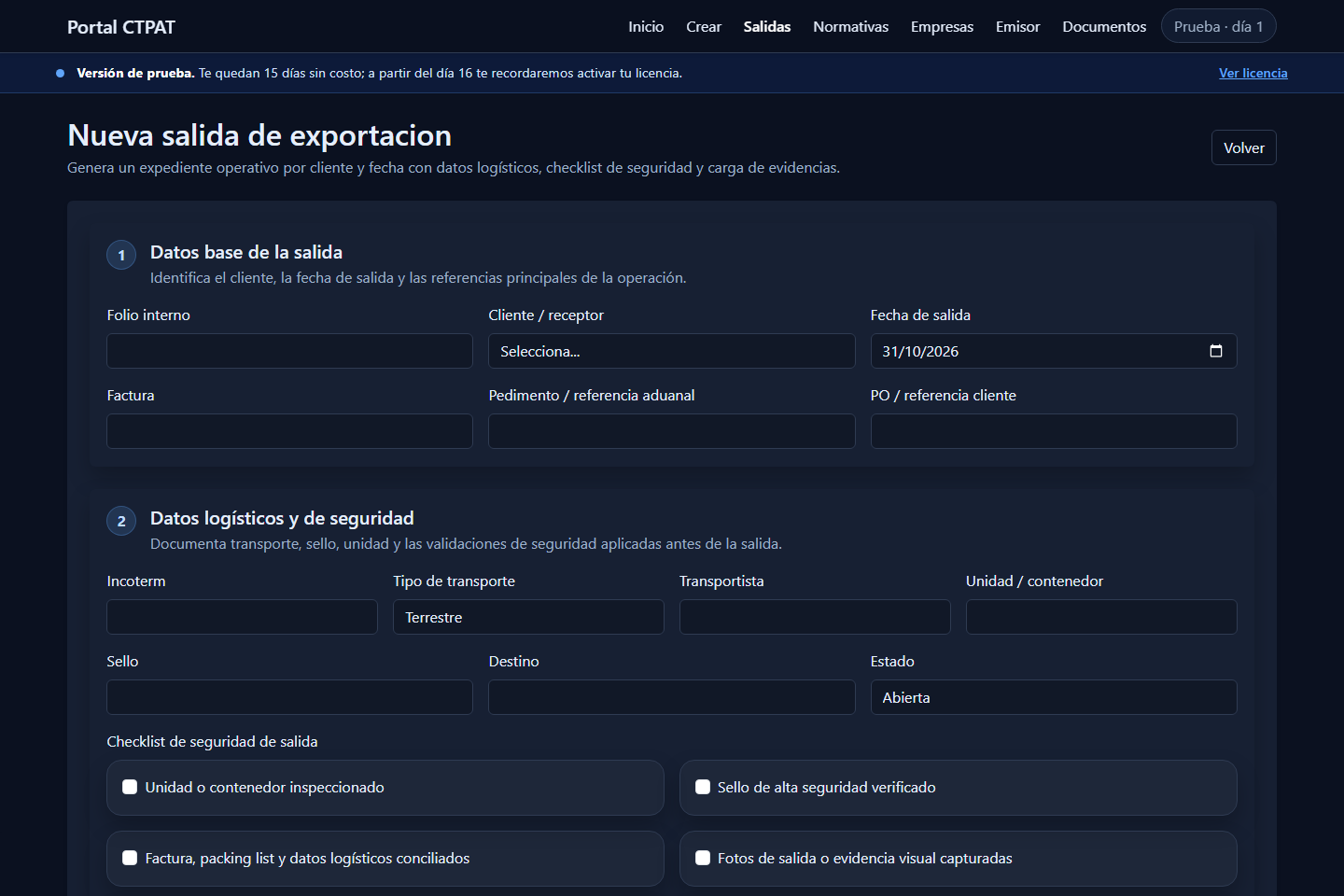Viewport: 1344px width, 896px height.
Task: Focus the Destino text field
Action: pos(672,697)
